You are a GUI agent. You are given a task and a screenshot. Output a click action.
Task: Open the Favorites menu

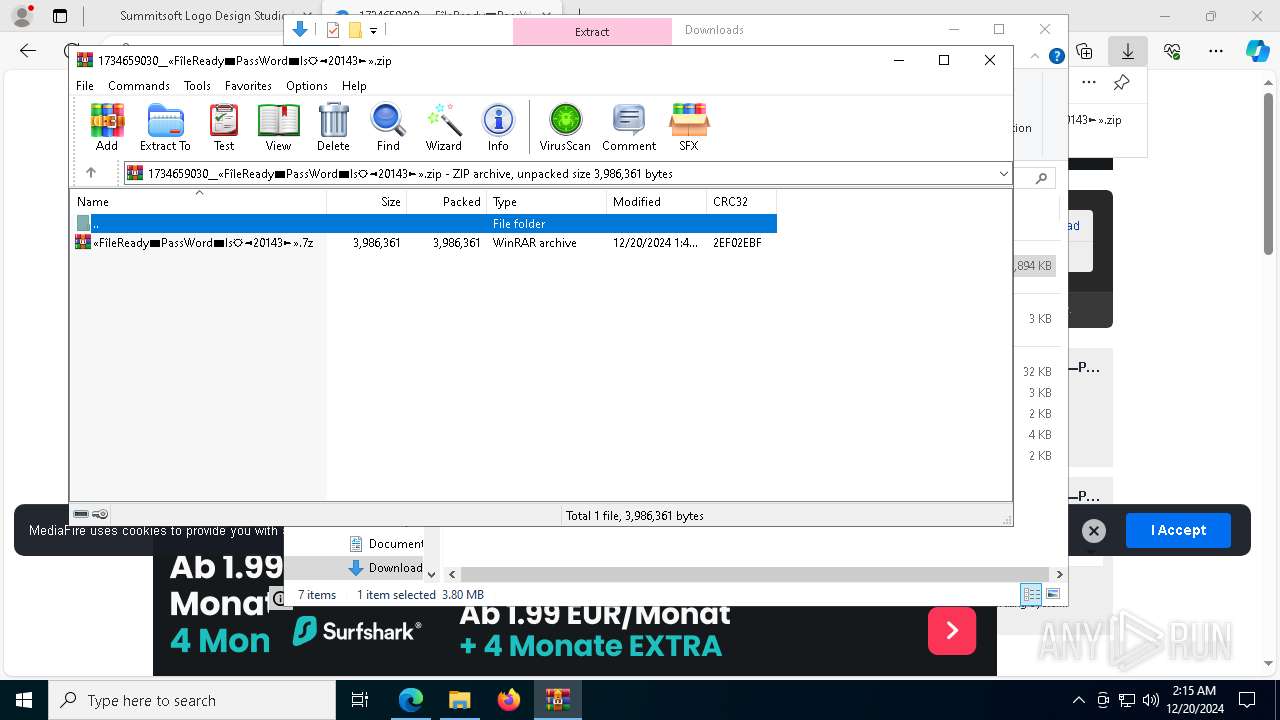[248, 86]
